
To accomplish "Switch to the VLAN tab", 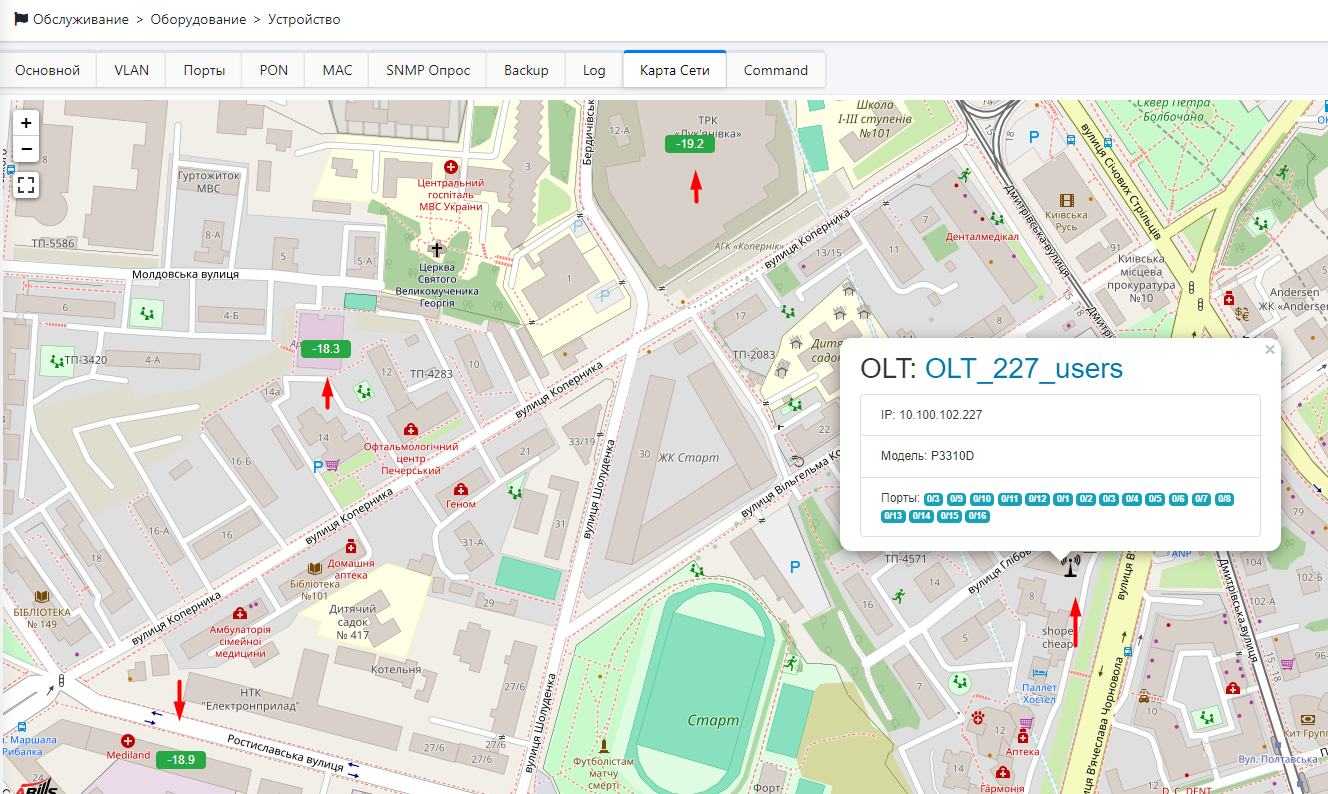I will (131, 70).
